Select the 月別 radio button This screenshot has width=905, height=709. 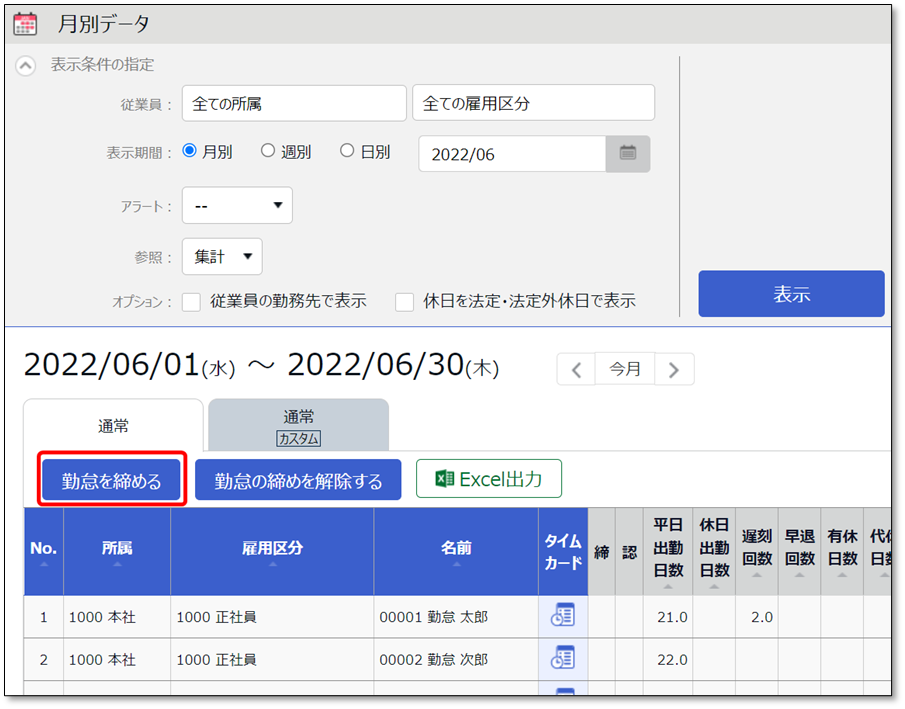click(x=190, y=152)
